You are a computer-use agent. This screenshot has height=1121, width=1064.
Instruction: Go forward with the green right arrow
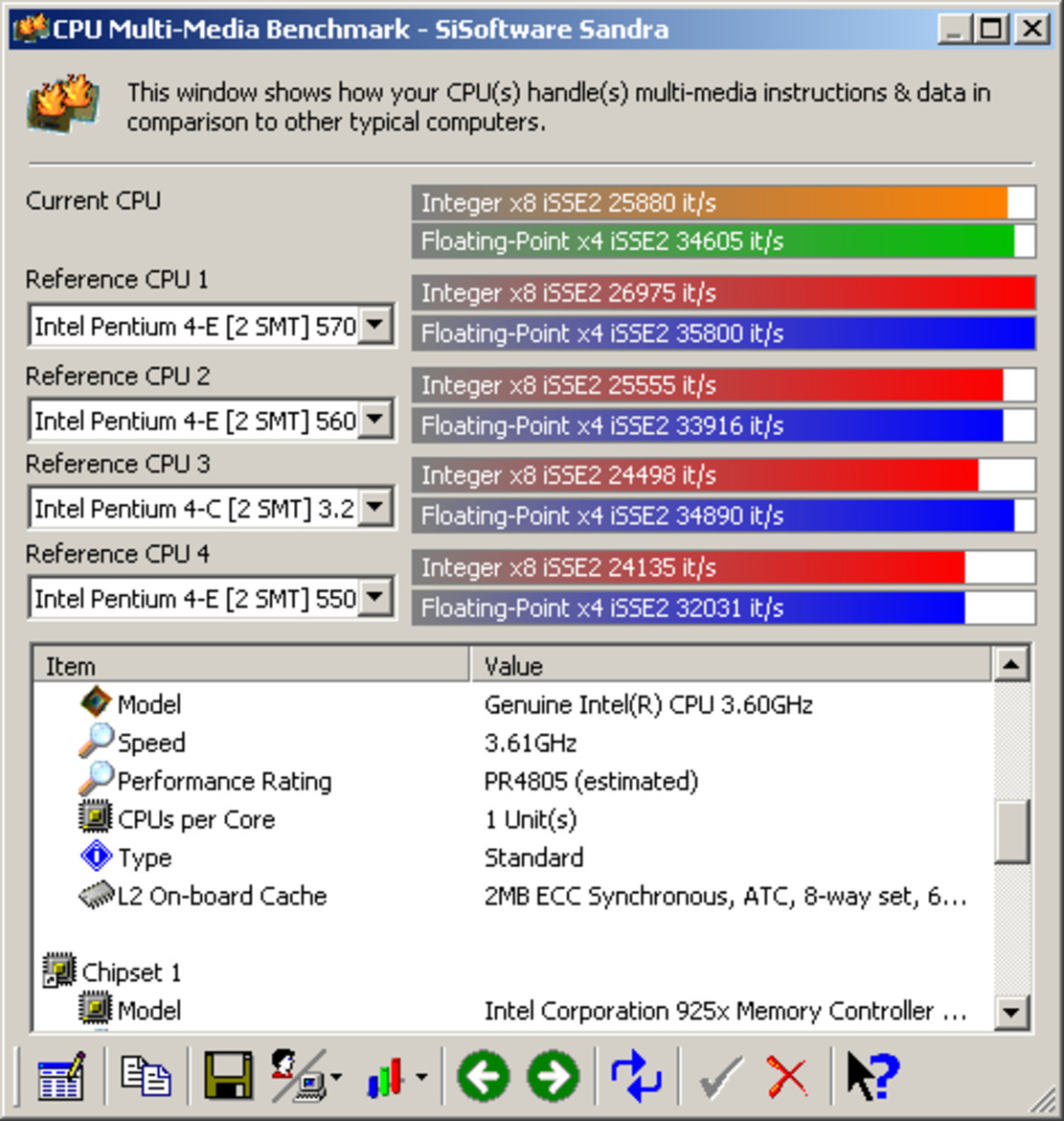pos(554,1076)
